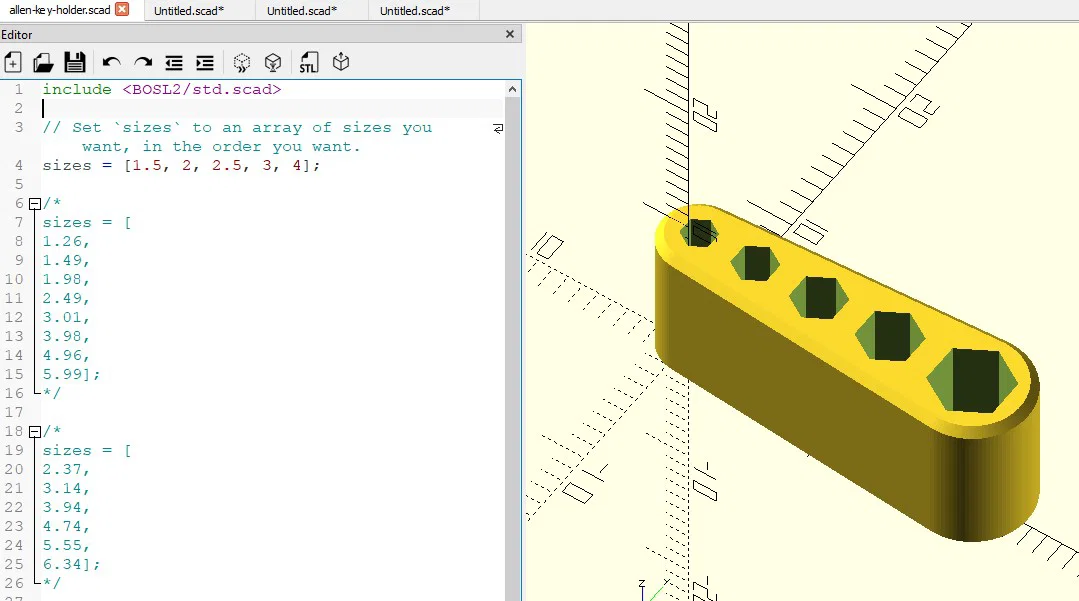The image size is (1079, 601).
Task: Collapse the comment block starting at line 6
Action: (x=34, y=204)
